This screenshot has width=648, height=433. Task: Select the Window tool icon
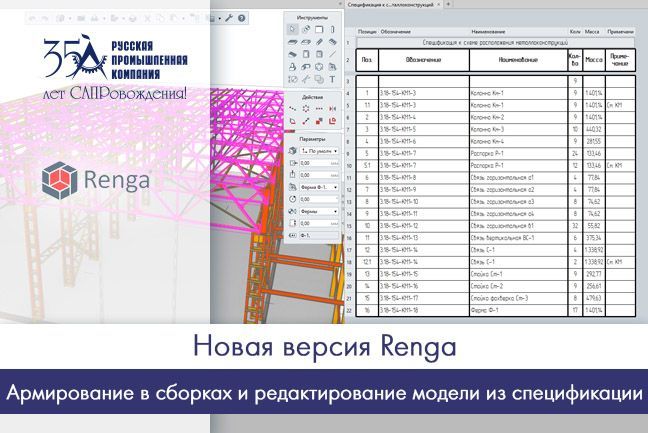pyautogui.click(x=319, y=54)
